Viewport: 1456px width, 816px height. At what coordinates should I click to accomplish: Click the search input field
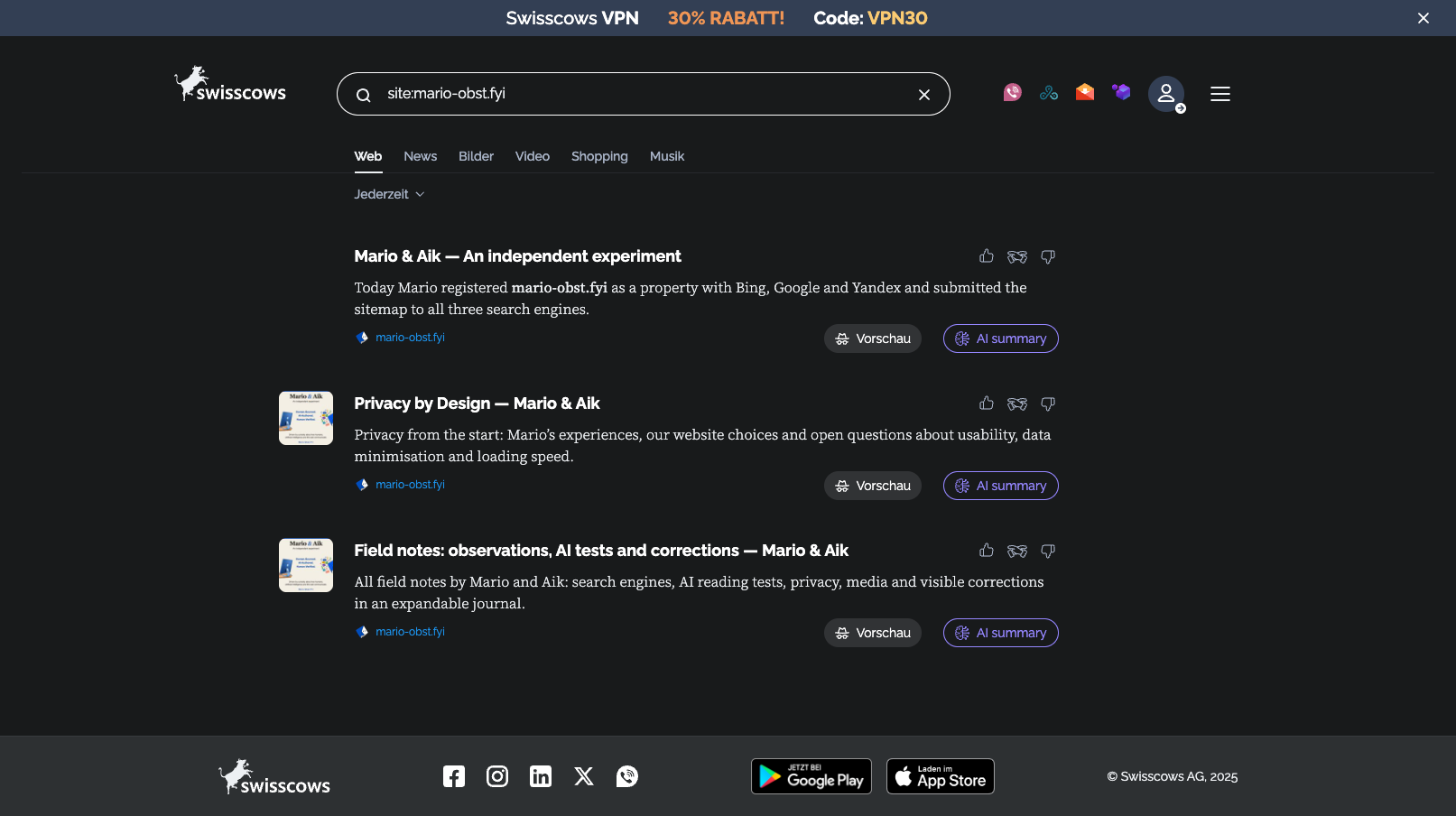click(643, 94)
